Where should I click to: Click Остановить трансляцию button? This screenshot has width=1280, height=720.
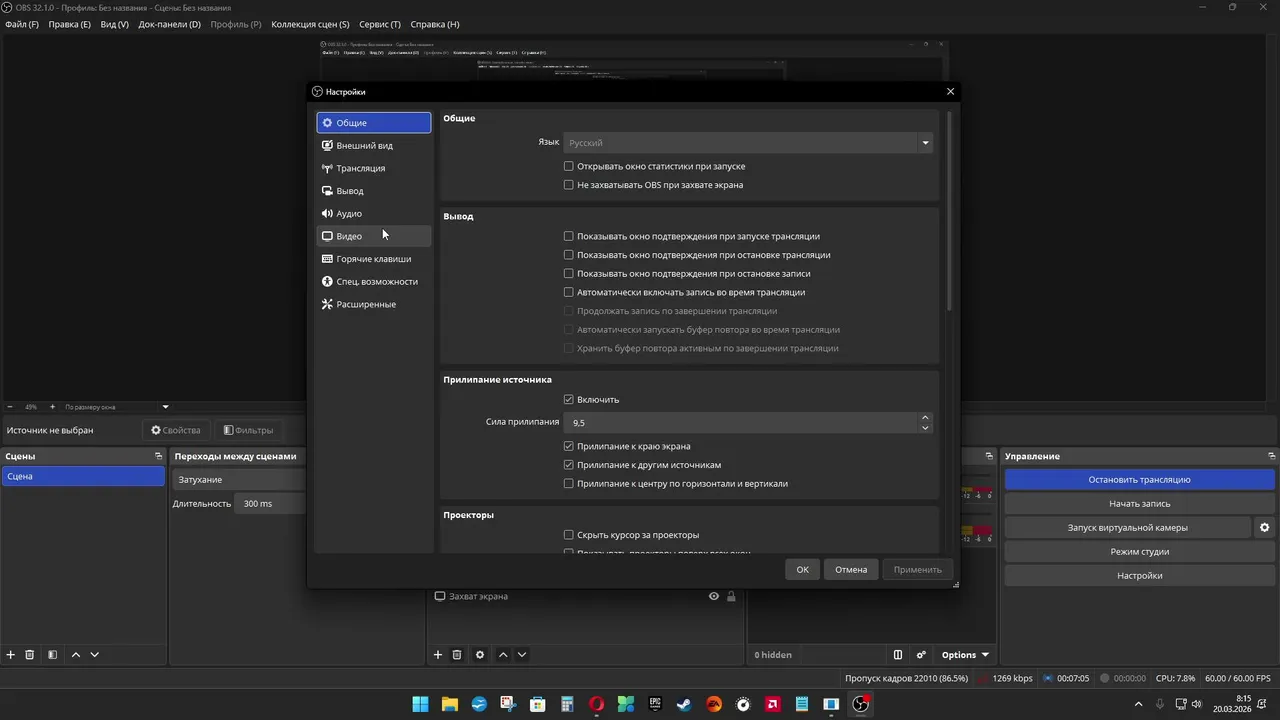coord(1139,480)
